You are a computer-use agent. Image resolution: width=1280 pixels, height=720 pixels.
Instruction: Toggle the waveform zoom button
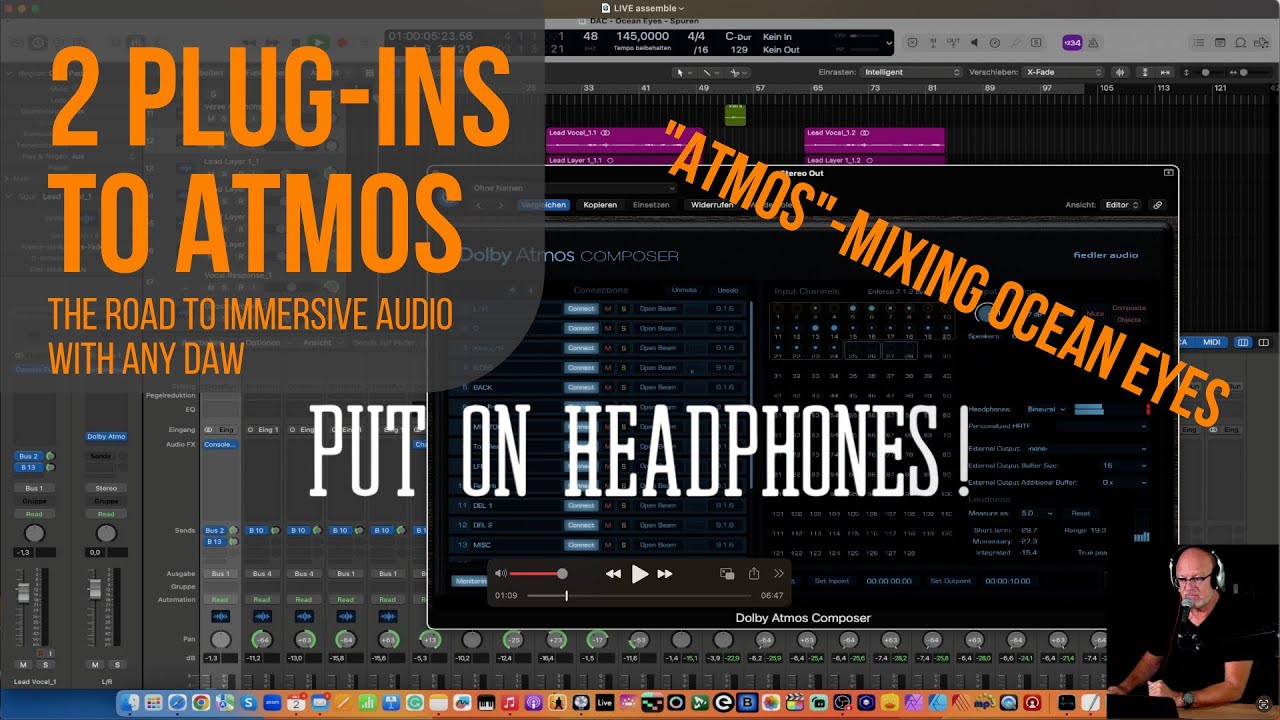(x=1120, y=72)
